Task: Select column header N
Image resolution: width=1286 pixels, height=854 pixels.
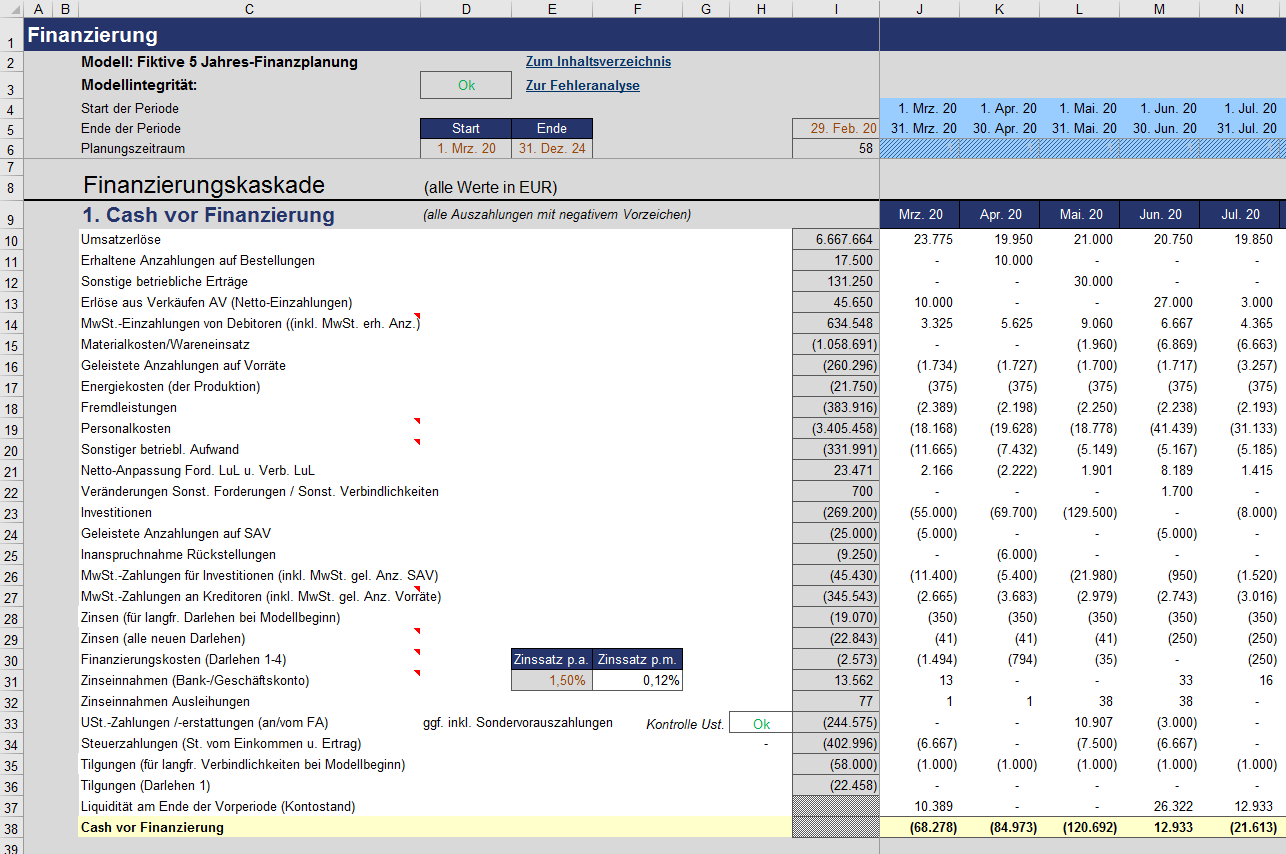Action: 1239,9
